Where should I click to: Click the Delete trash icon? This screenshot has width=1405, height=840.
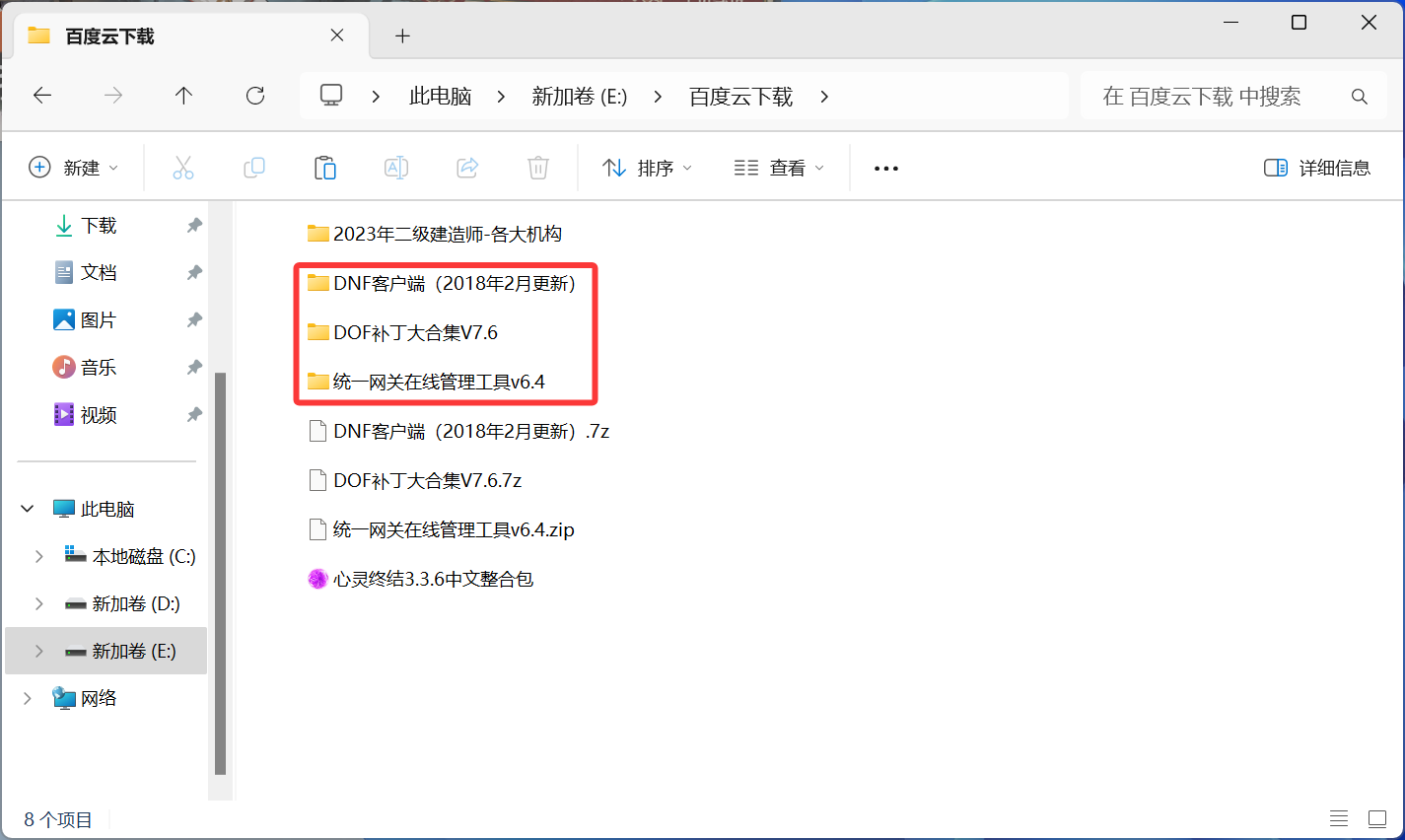coord(538,167)
